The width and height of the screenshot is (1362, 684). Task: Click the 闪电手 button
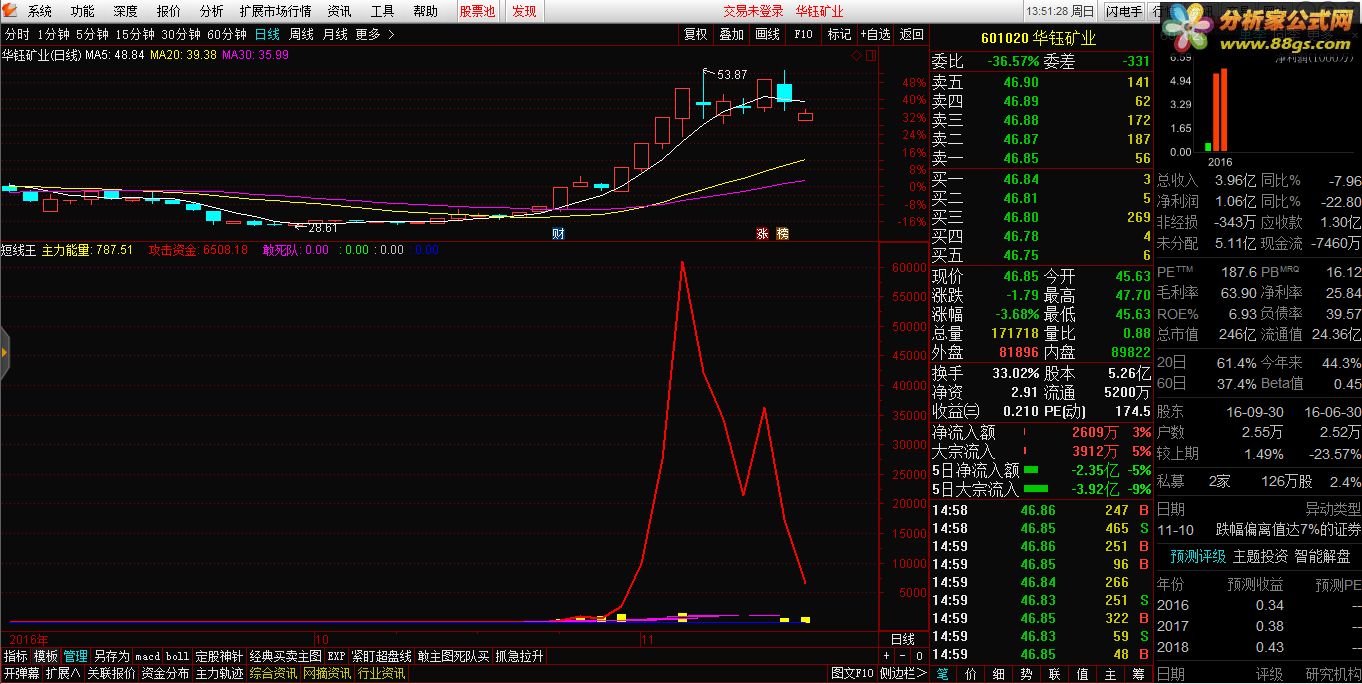[1124, 11]
